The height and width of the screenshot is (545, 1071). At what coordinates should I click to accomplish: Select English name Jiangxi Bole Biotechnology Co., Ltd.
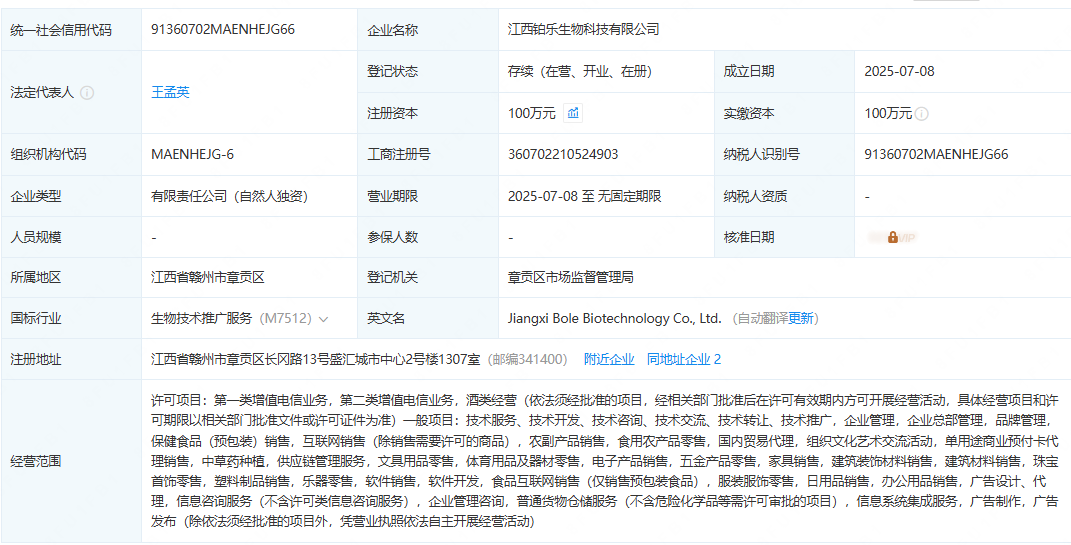point(615,318)
